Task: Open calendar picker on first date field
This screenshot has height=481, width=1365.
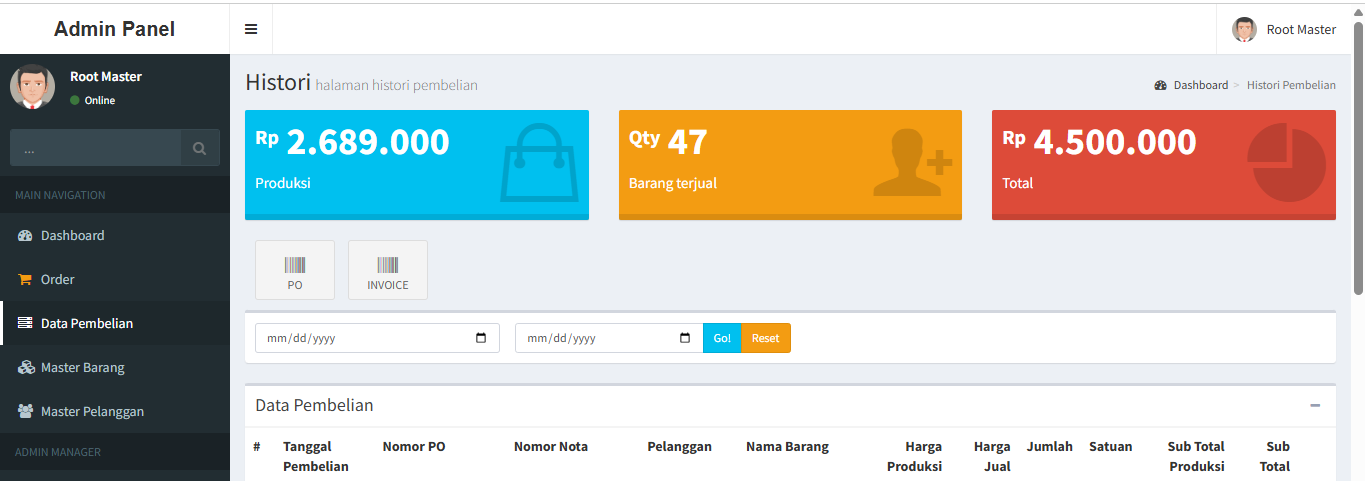Action: (481, 338)
